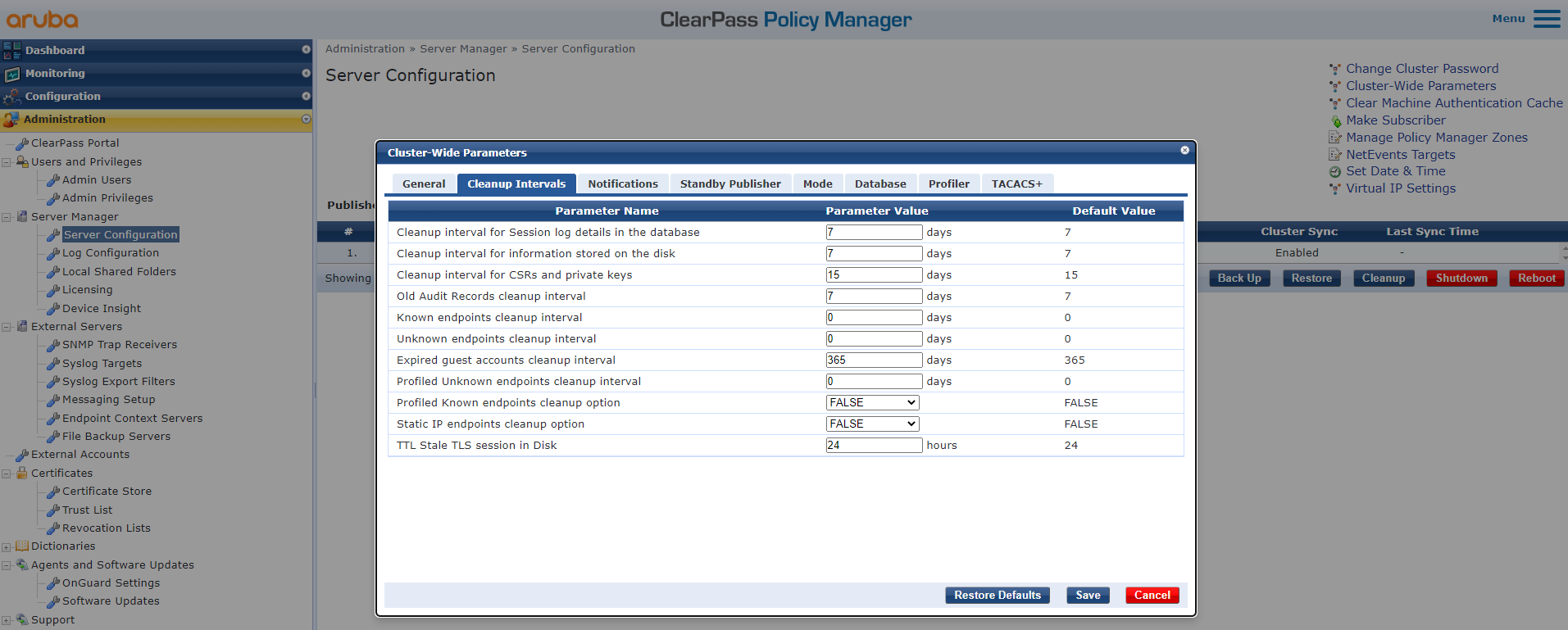
Task: Click the Dashboard panel icon
Action: [11, 51]
